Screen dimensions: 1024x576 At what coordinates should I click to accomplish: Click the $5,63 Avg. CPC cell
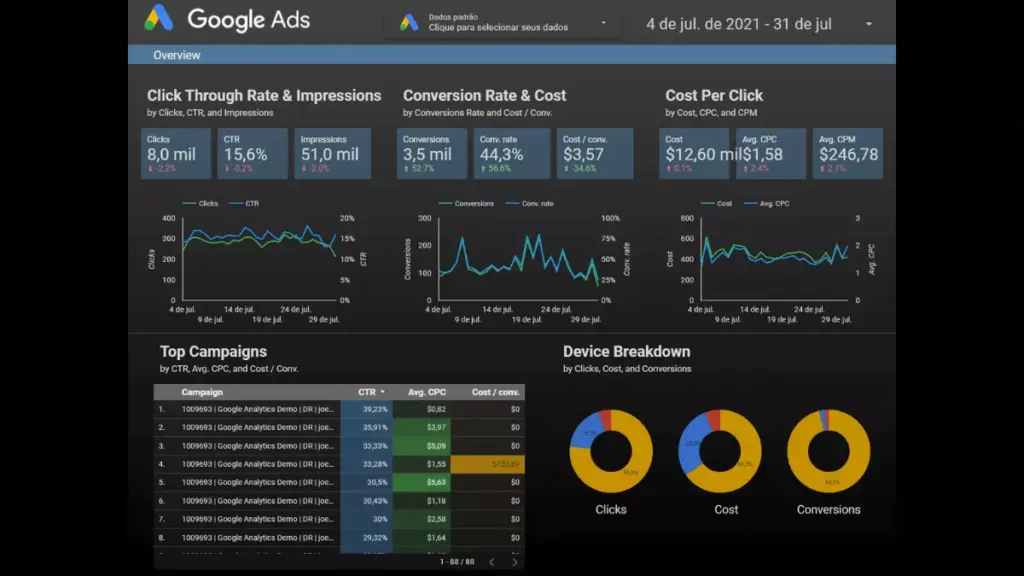422,483
